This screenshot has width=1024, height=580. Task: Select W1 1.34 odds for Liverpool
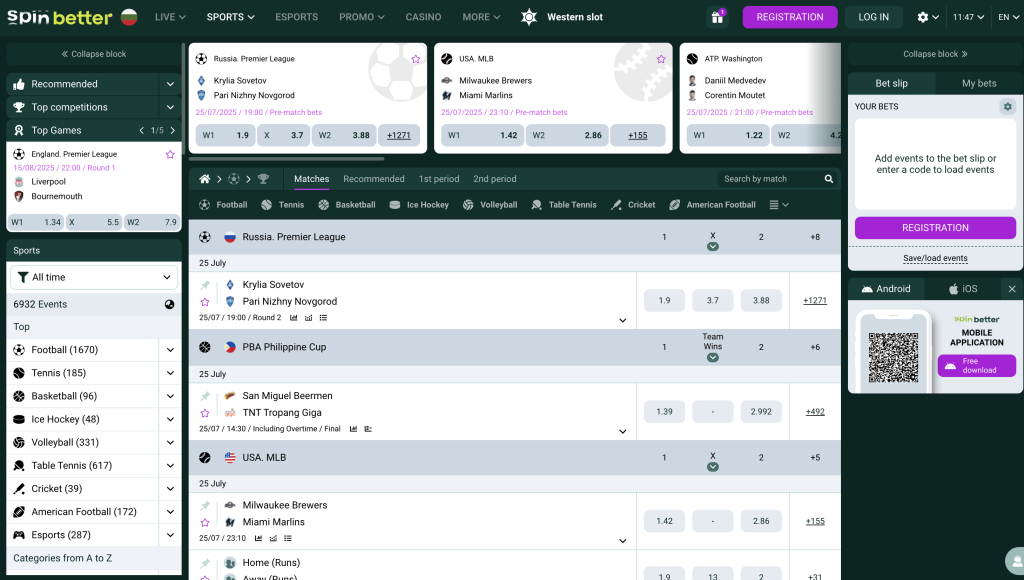click(36, 223)
